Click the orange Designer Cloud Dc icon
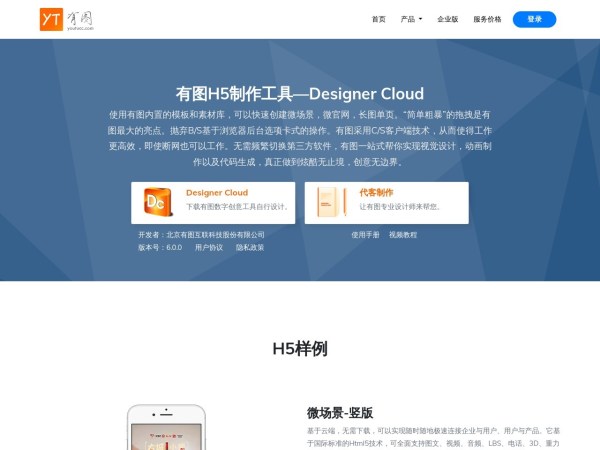 point(158,202)
